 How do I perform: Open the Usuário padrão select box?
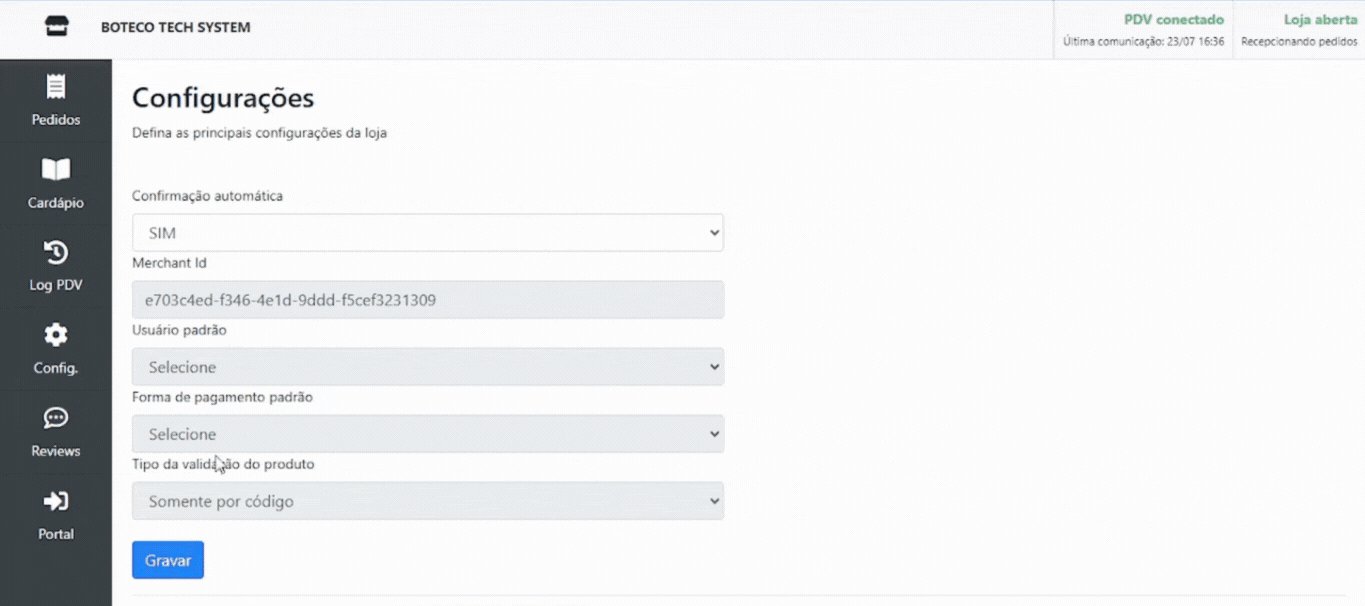(x=427, y=367)
